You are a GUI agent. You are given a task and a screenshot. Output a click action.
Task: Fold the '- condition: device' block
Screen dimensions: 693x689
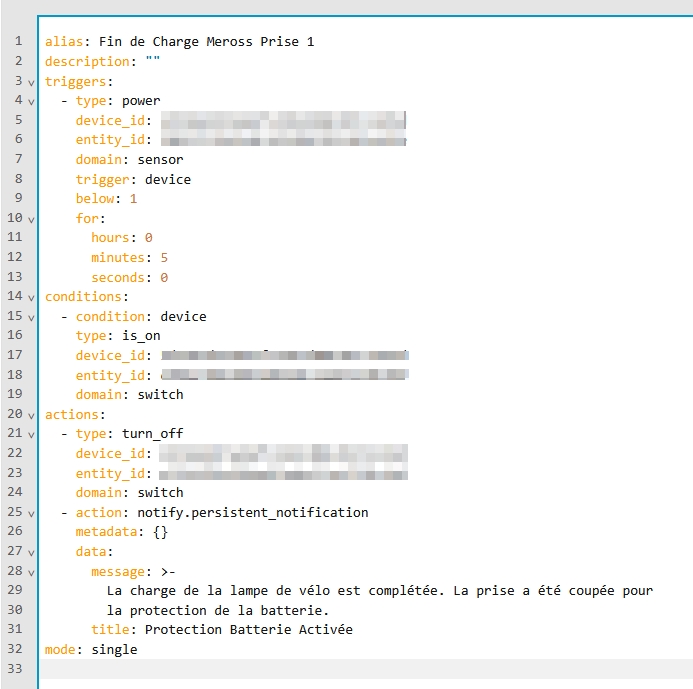coord(31,317)
